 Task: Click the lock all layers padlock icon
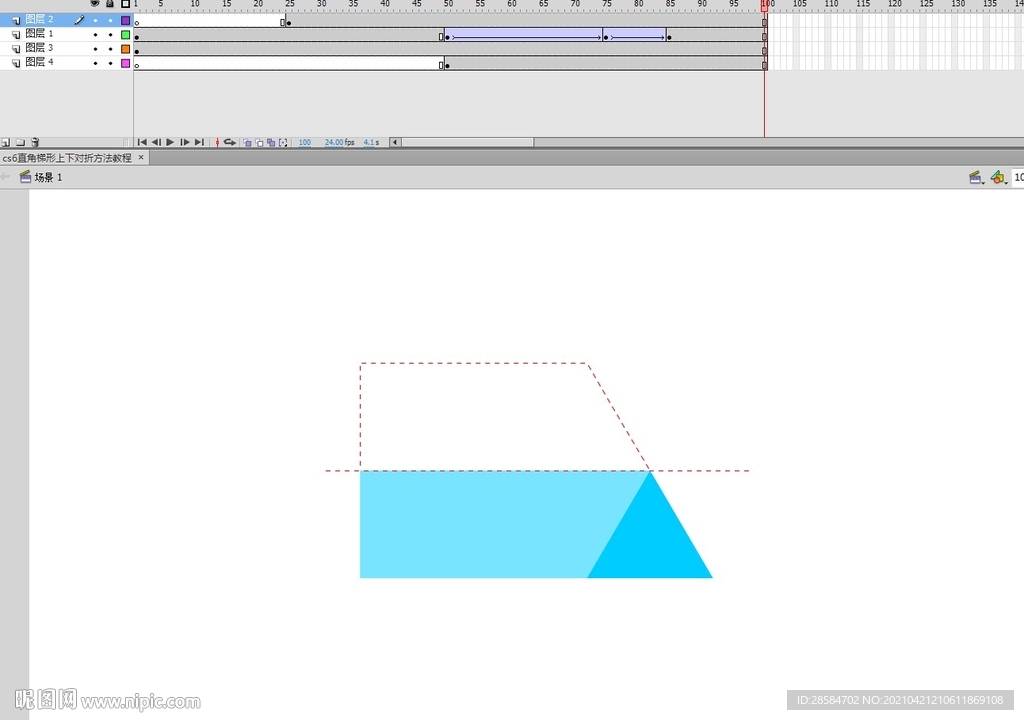[x=110, y=3]
